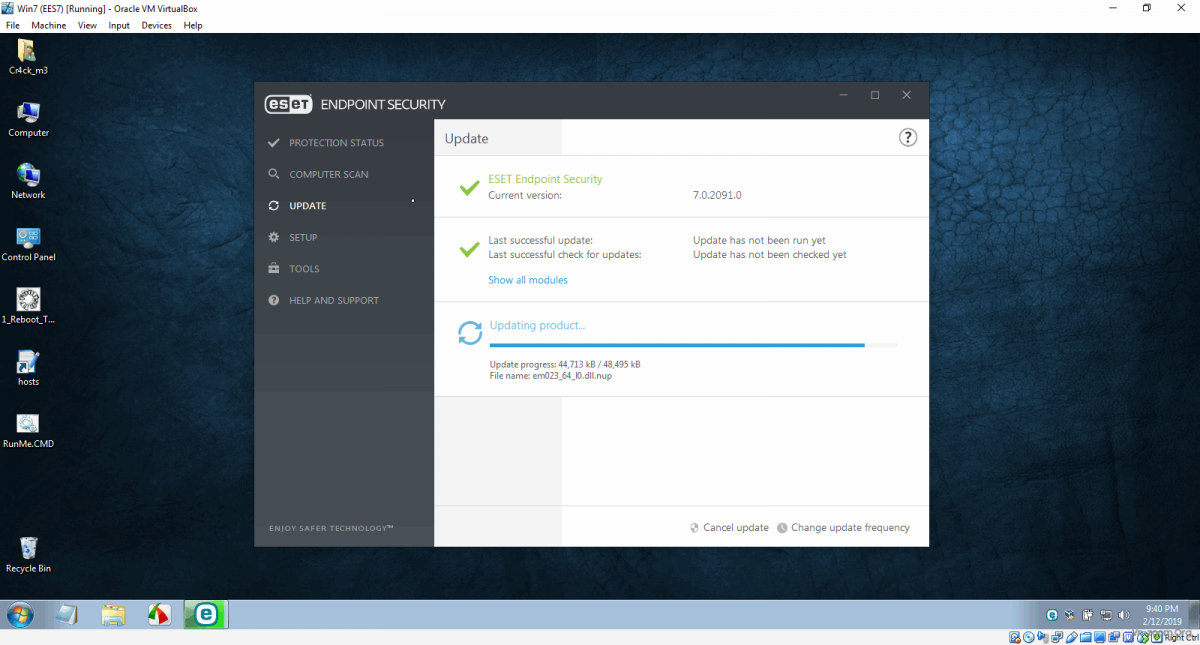Open the VirtualBox View menu

click(x=87, y=25)
